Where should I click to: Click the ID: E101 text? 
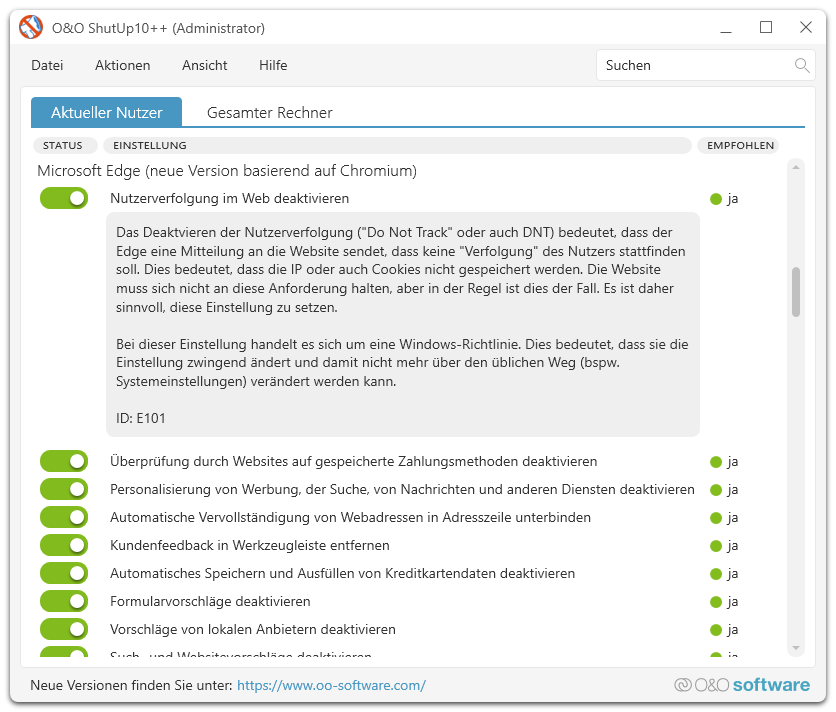click(141, 418)
